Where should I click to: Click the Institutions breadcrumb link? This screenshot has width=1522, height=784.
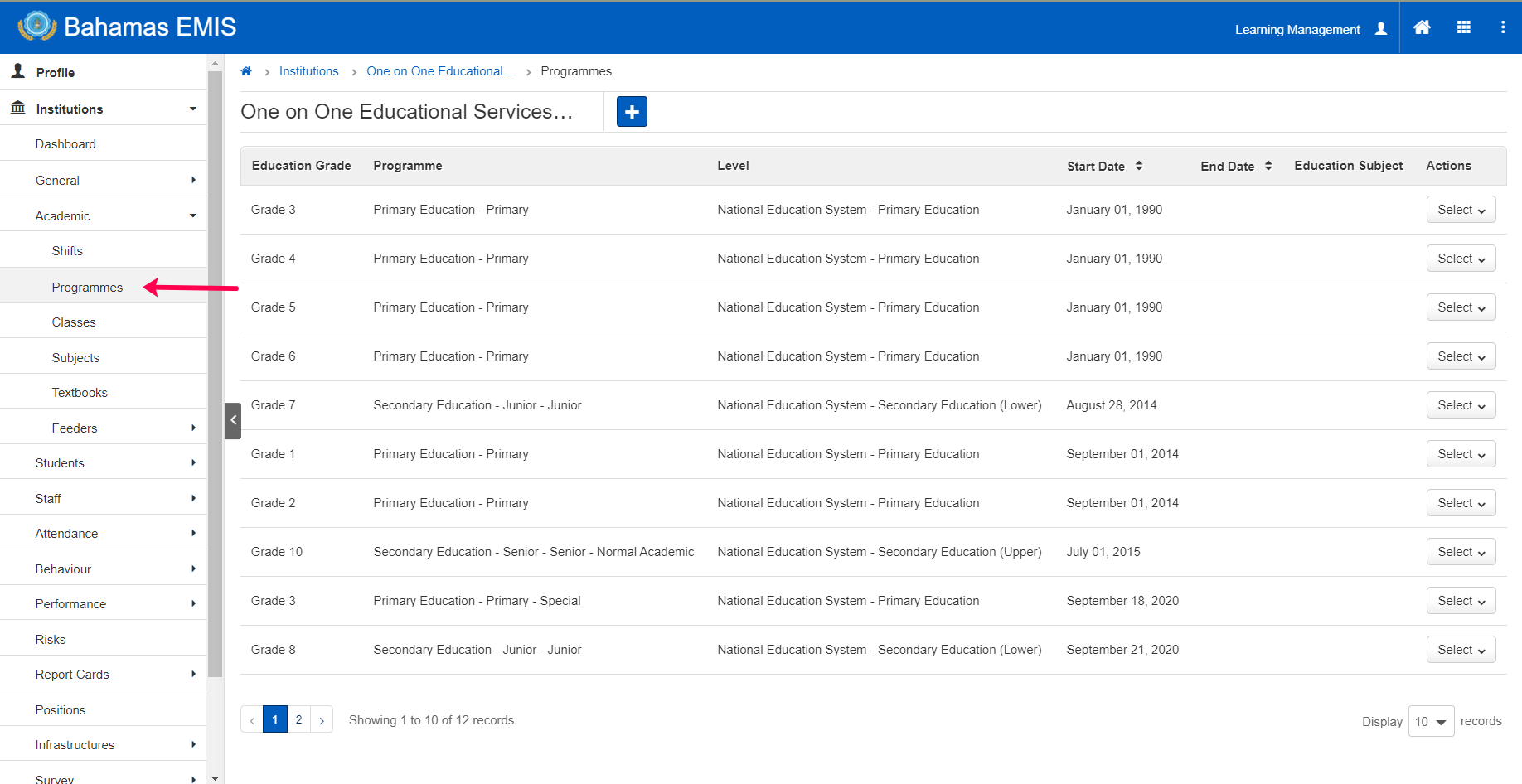click(308, 71)
